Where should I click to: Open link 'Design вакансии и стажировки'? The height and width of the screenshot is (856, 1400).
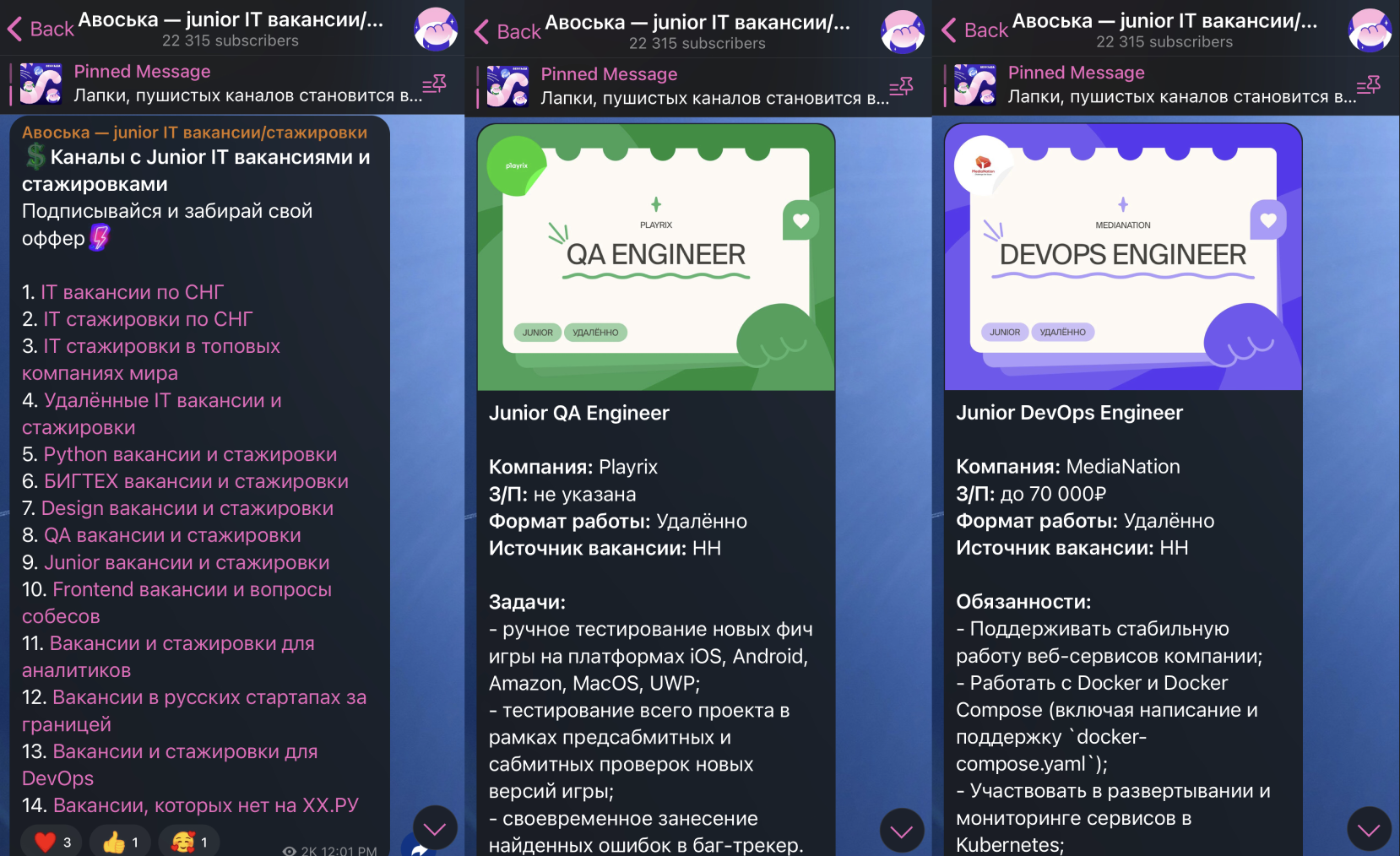point(187,508)
